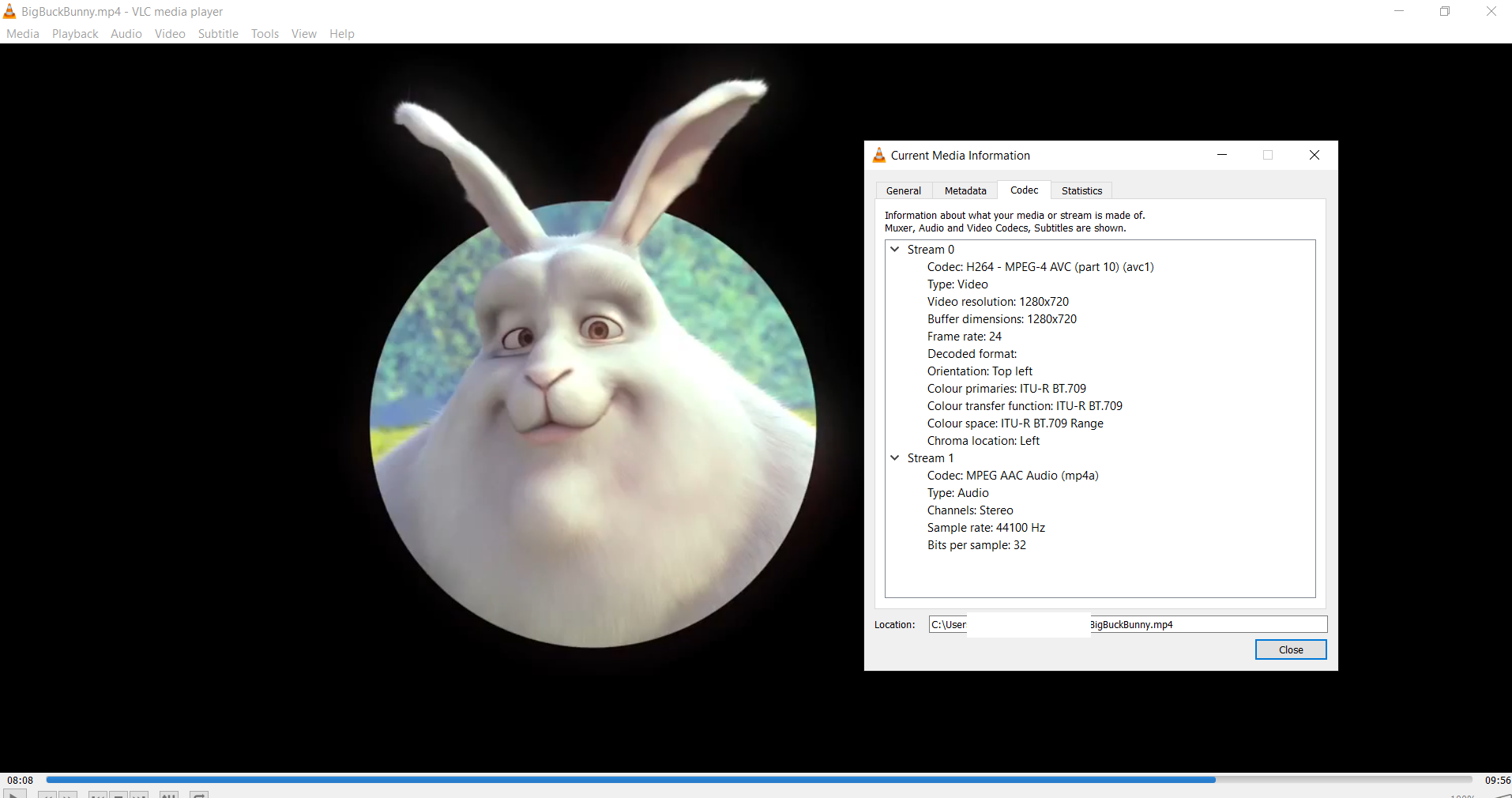The height and width of the screenshot is (798, 1512).
Task: Switch to the General tab
Action: click(904, 190)
